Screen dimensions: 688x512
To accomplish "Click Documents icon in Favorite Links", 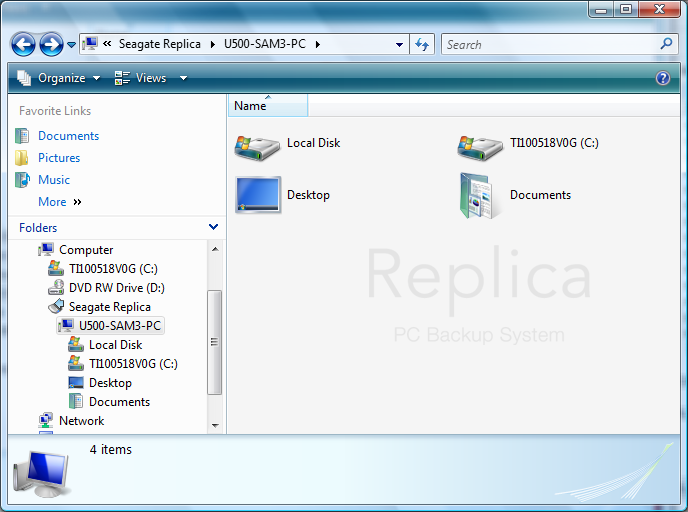I will (22, 136).
